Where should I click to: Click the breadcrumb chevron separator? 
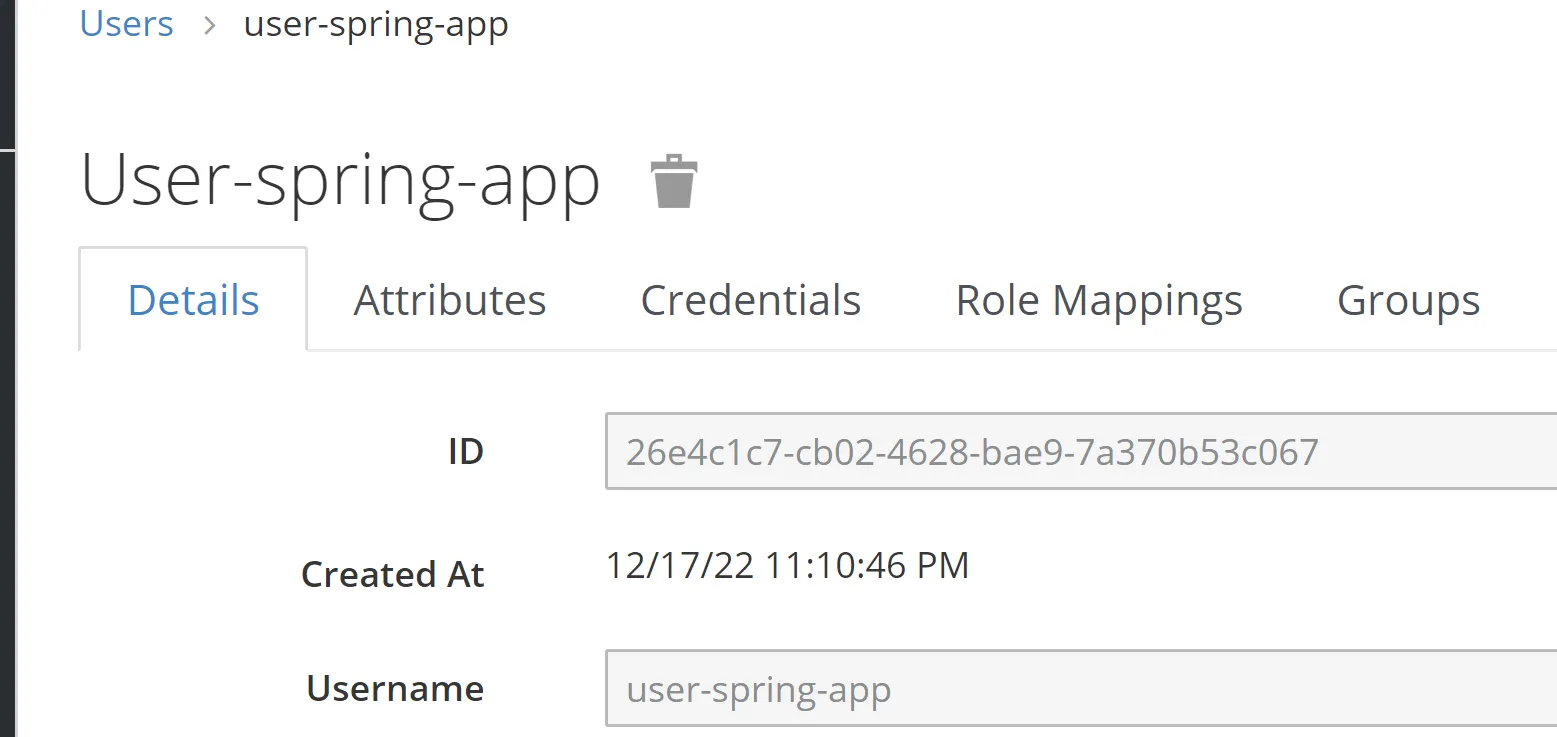[x=209, y=25]
